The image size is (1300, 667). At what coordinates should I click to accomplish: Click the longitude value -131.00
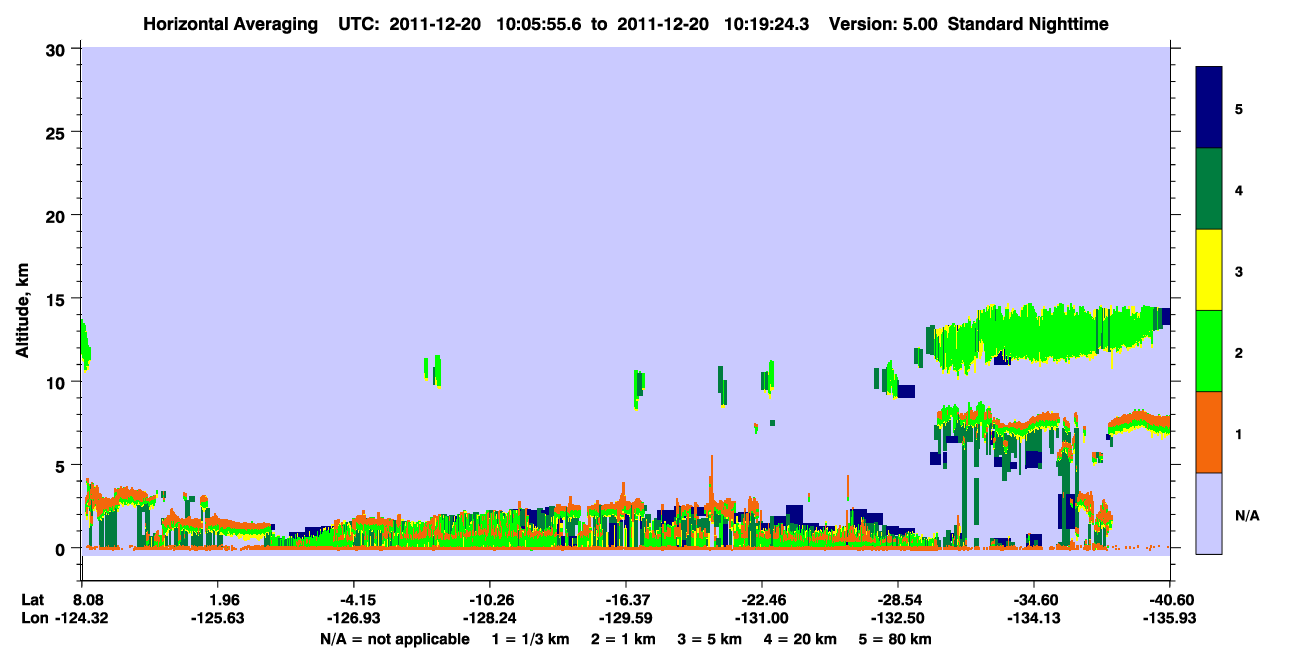click(762, 619)
